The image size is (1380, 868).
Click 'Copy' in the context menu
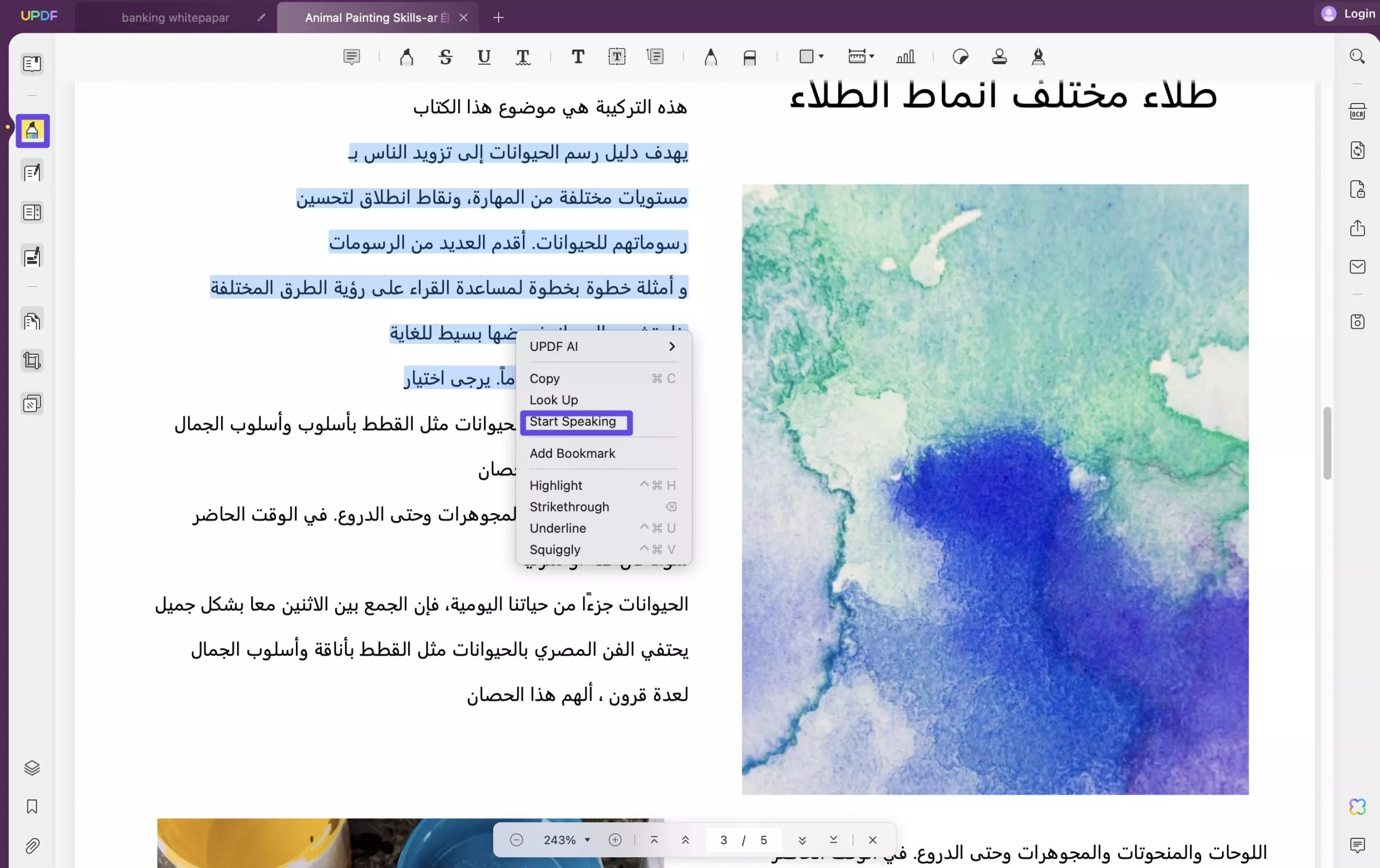pyautogui.click(x=544, y=378)
